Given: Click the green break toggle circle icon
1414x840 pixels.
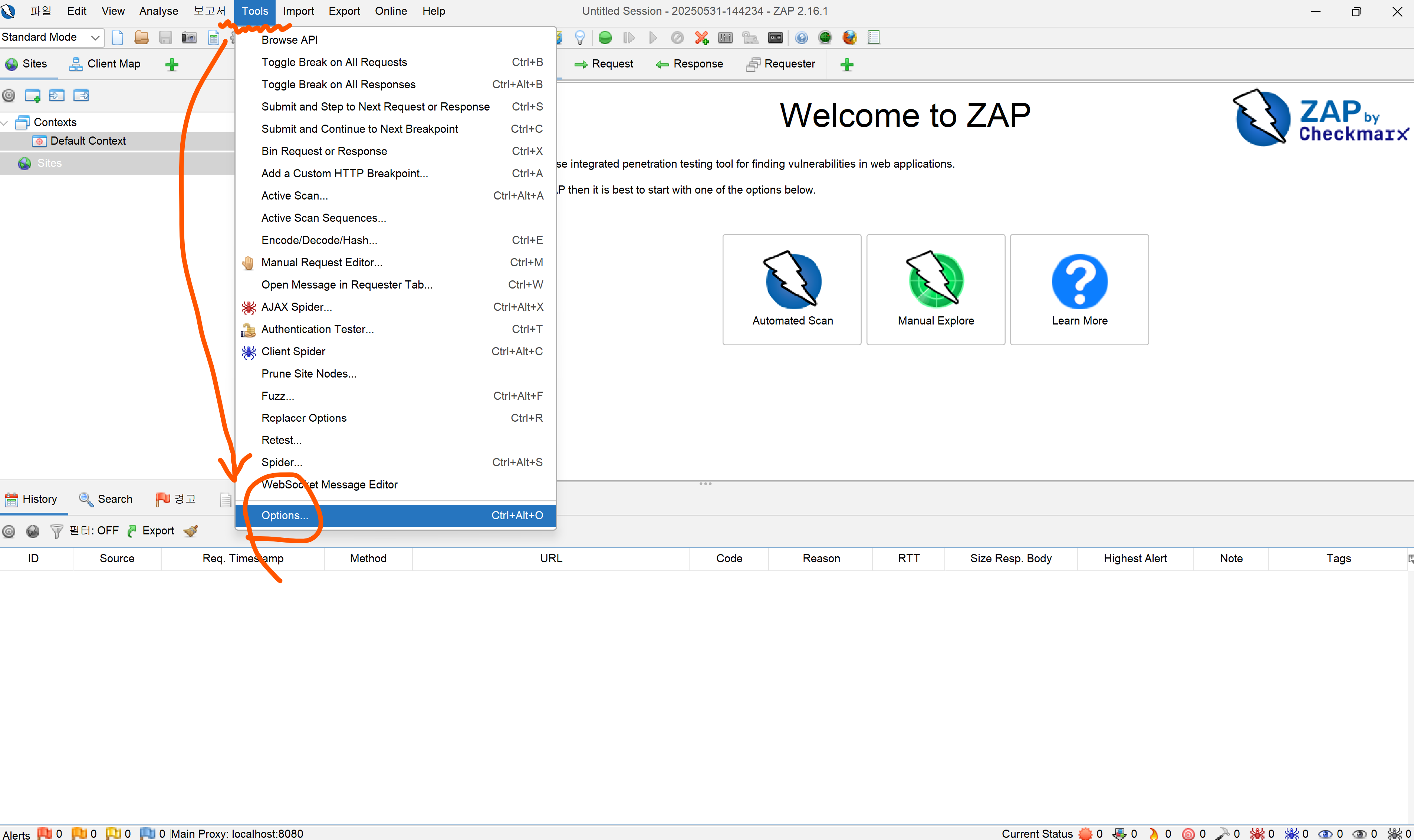Looking at the screenshot, I should (x=605, y=38).
